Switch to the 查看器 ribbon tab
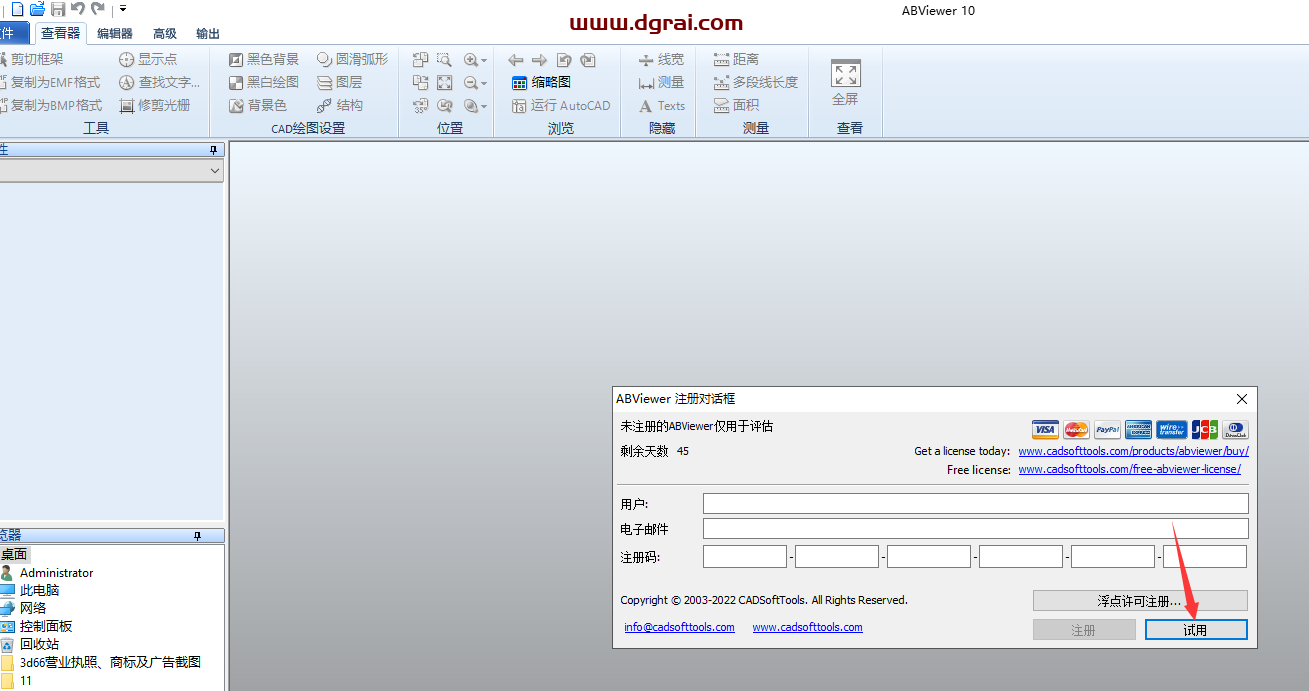Screen dimensions: 1309x691 click(x=60, y=33)
